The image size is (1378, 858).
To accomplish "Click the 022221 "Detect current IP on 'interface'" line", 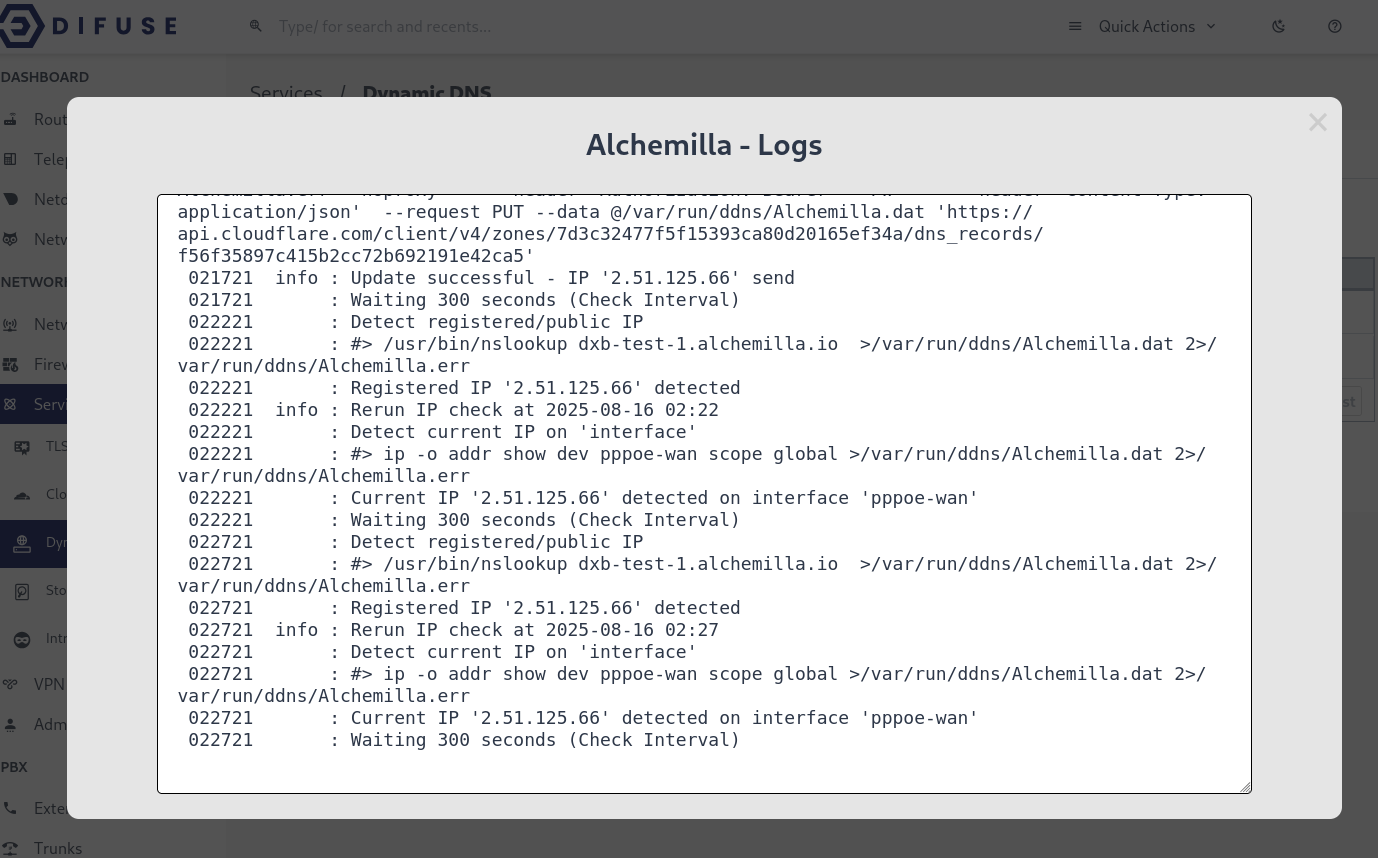I will point(442,432).
